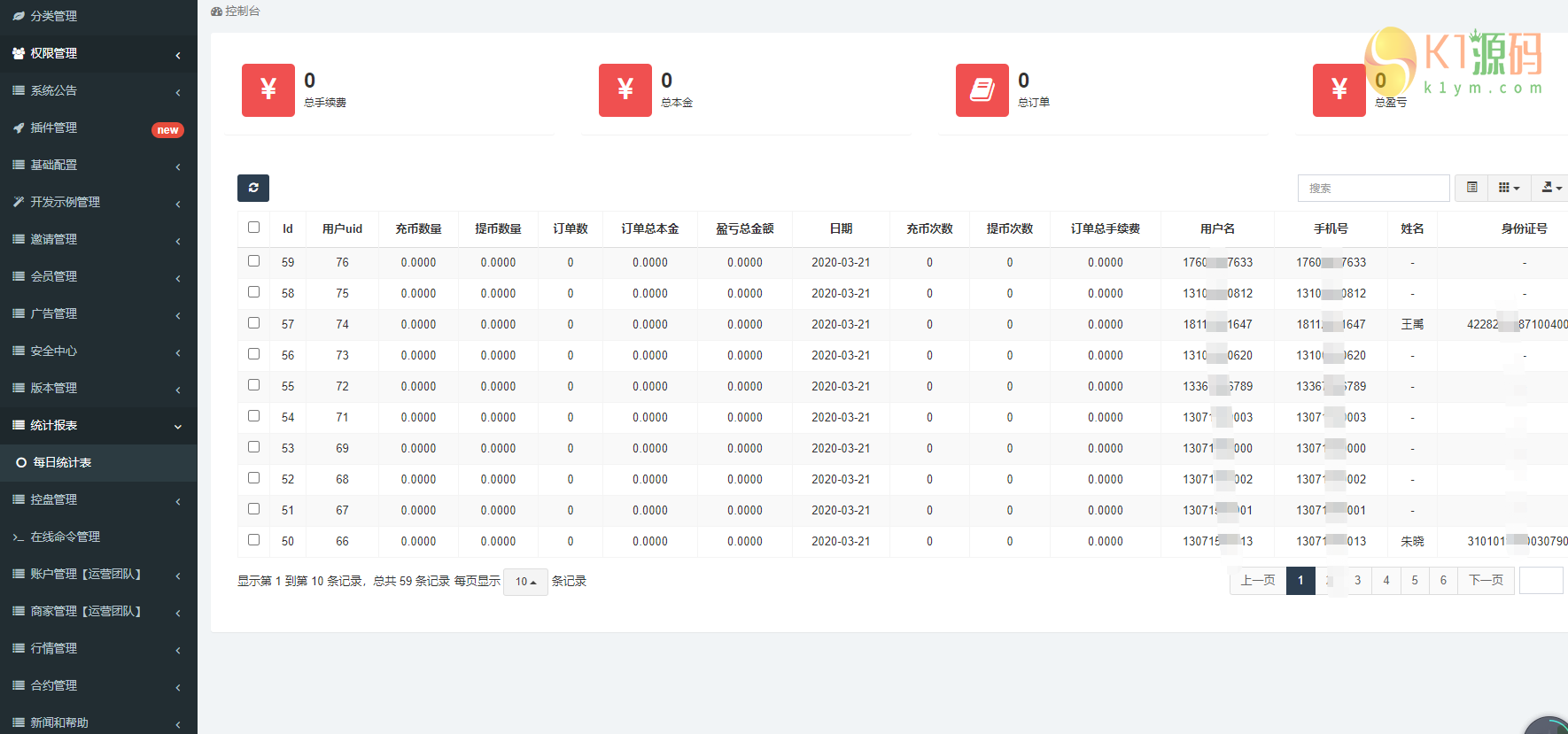Sort by the 日期 column header
This screenshot has height=734, width=1568.
coord(841,228)
